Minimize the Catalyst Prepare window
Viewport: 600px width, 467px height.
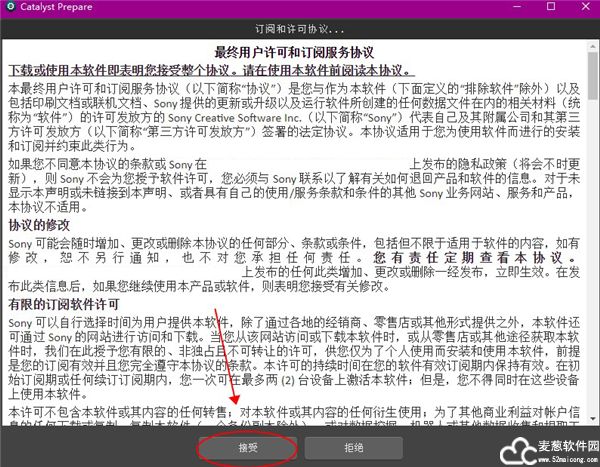click(x=516, y=7)
